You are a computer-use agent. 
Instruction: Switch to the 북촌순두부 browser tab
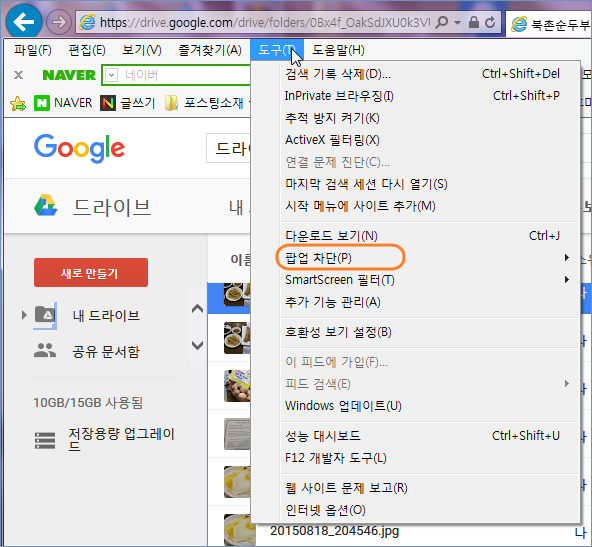tap(549, 25)
